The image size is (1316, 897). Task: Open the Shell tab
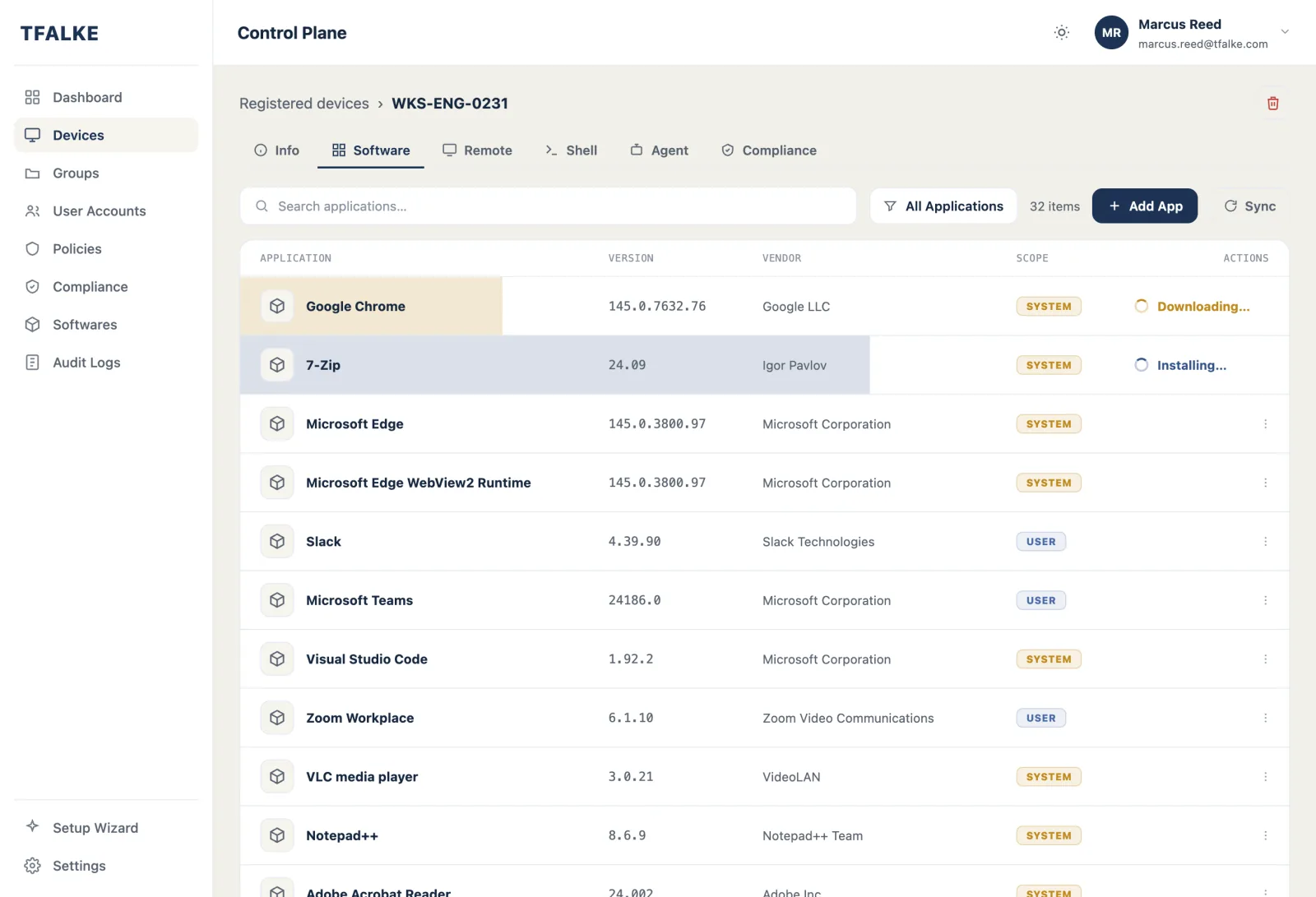tap(571, 150)
